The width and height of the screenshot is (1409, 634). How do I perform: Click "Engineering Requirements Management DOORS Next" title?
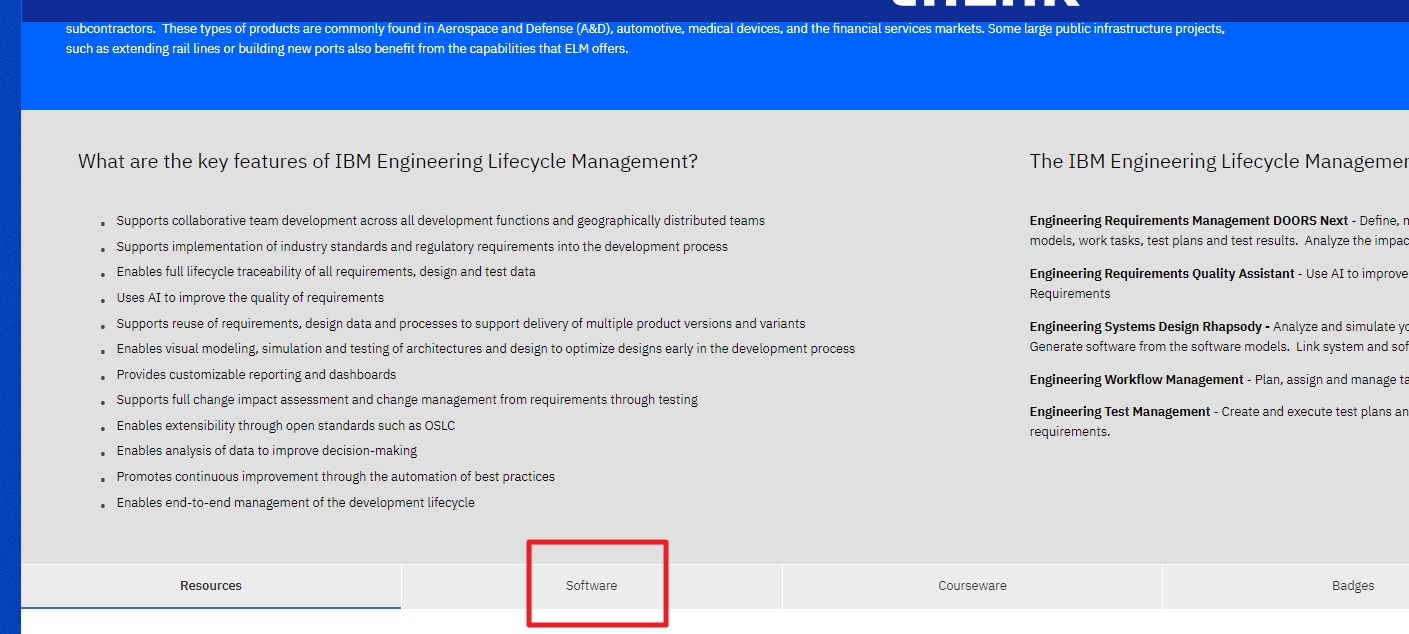click(x=1189, y=221)
